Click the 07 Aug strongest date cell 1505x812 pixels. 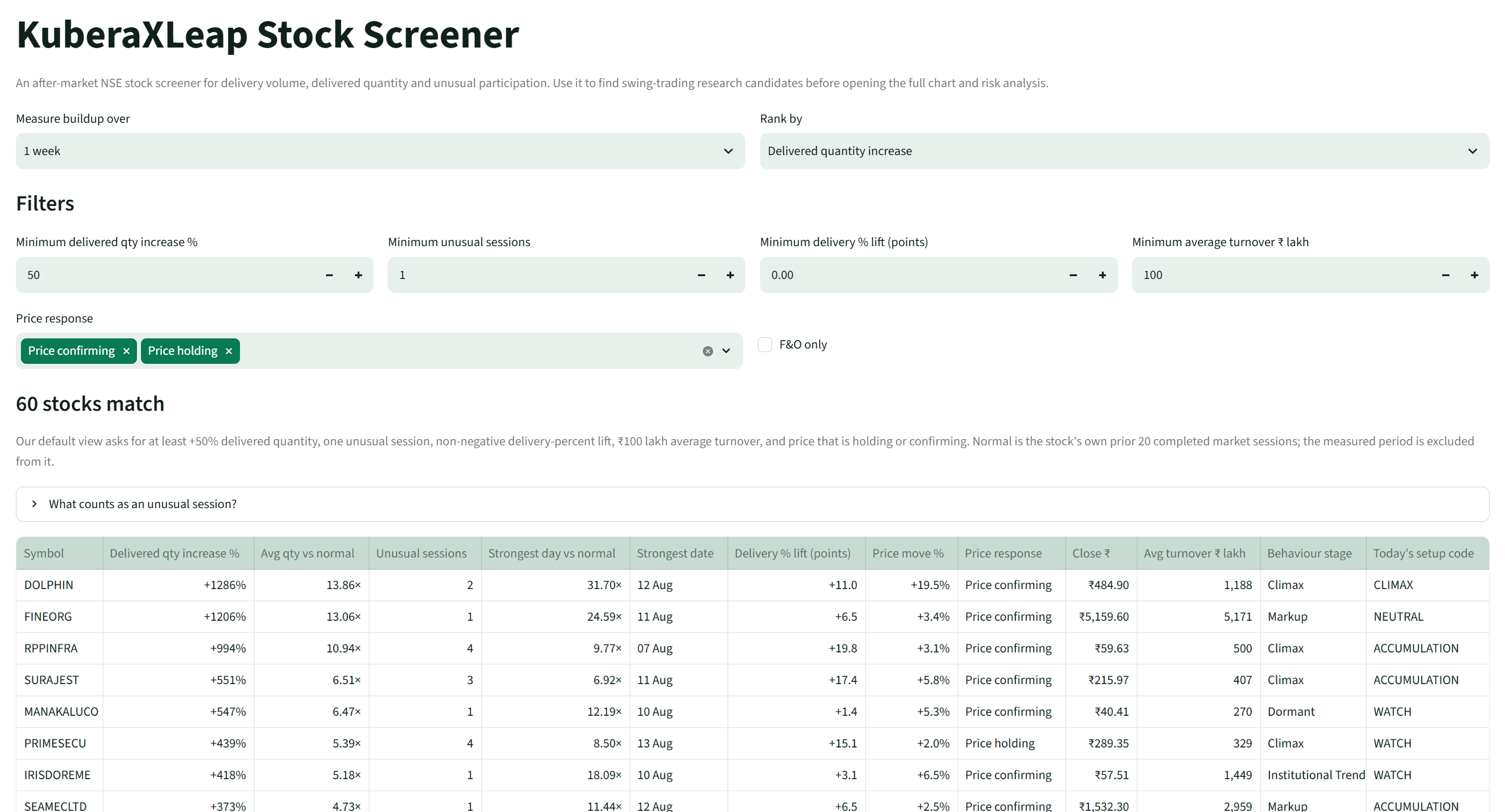(678, 648)
